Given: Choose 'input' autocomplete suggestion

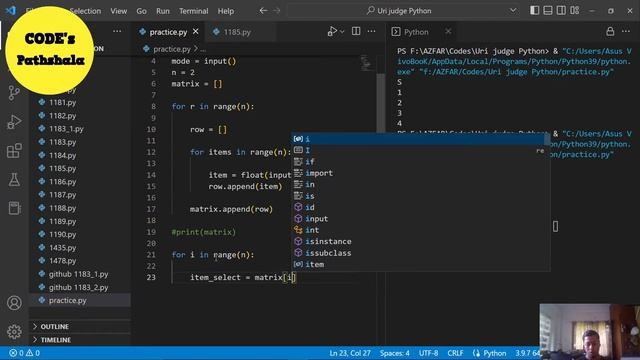Looking at the screenshot, I should (420, 219).
